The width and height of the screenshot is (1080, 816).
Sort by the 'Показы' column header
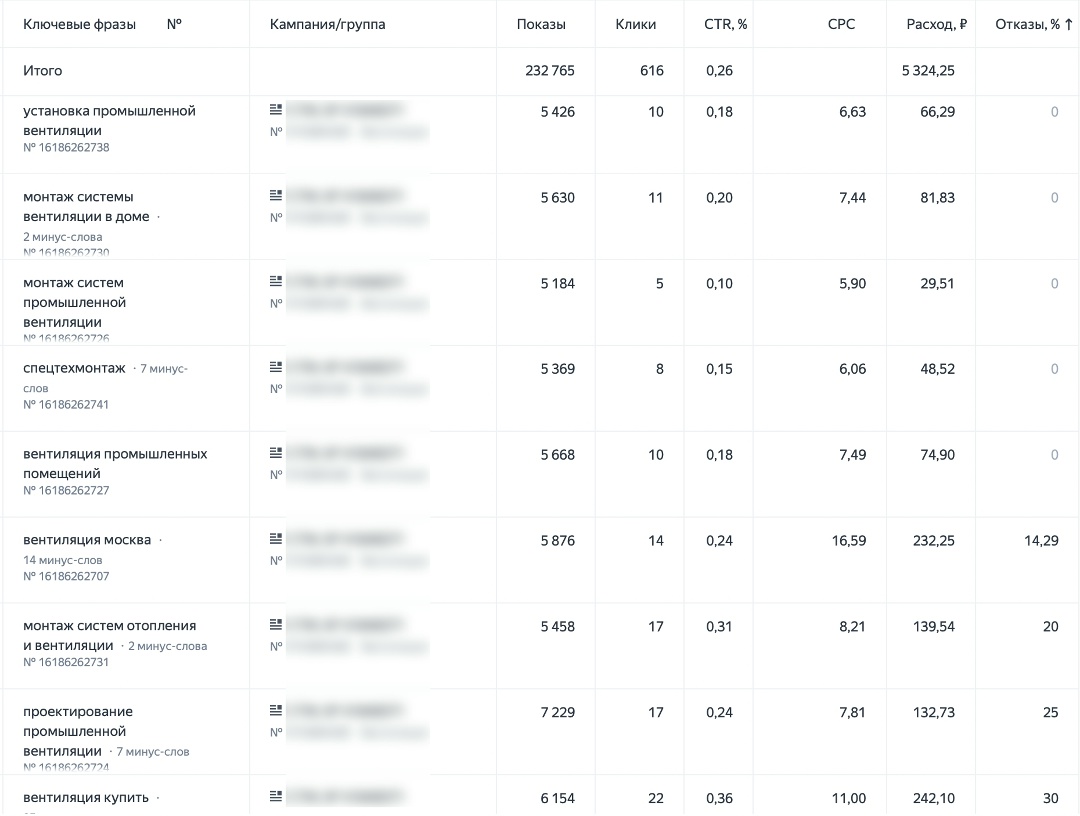tap(541, 24)
